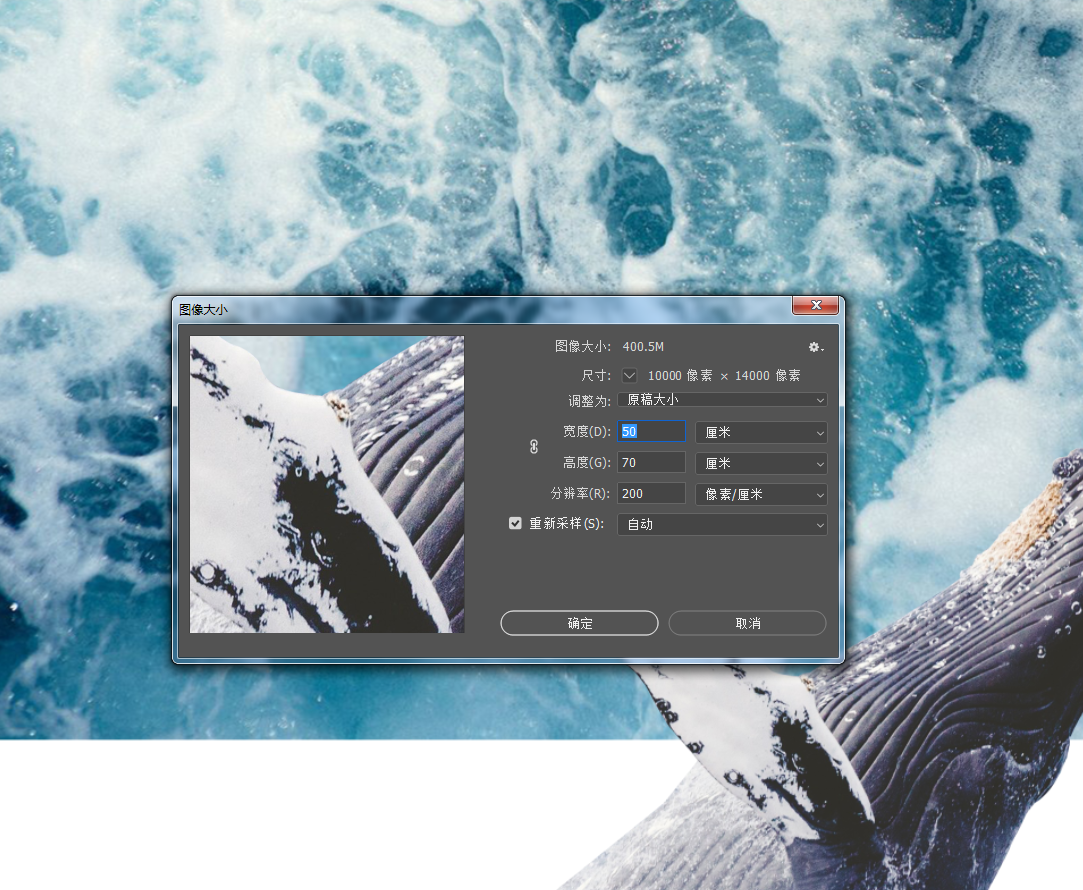
Task: Confirm with the 确定 button
Action: pyautogui.click(x=579, y=623)
